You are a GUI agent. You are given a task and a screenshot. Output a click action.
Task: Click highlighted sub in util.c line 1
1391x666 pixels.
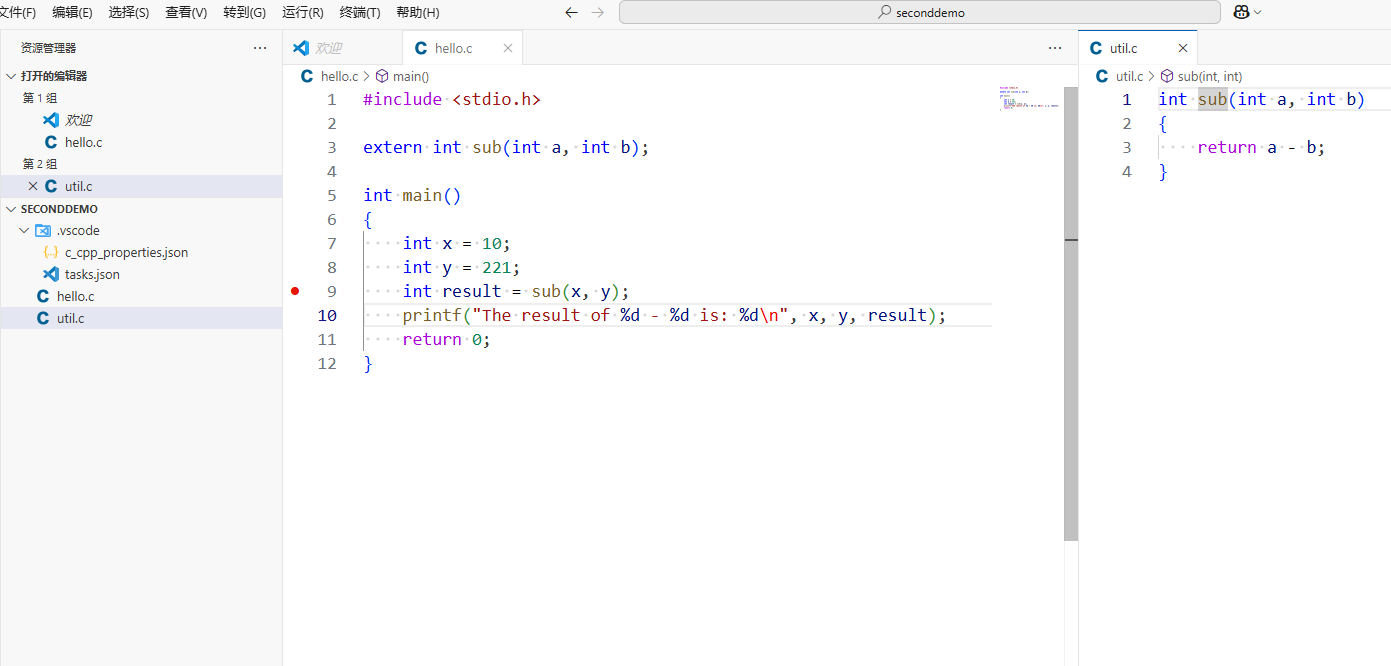[1212, 99]
